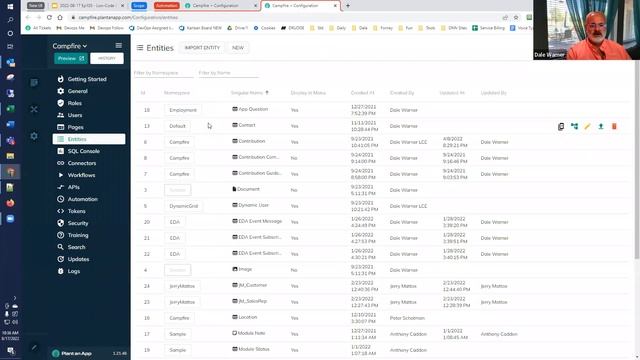Open the Dynamic User entity name
Image resolution: width=640 pixels, height=360 pixels.
point(253,205)
